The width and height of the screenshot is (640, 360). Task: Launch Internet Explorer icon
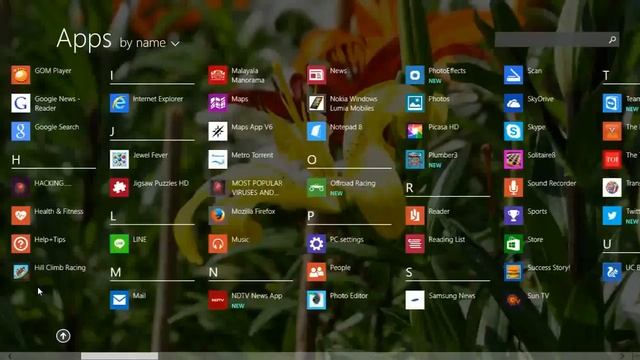coord(119,103)
